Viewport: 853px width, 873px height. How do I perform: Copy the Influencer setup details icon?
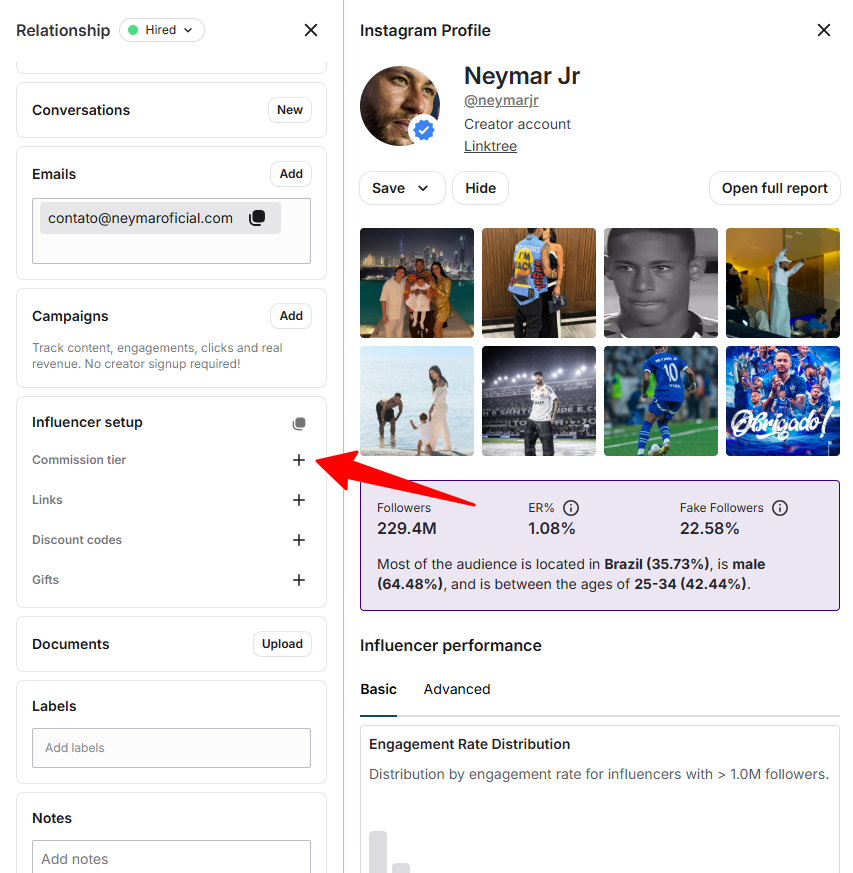[299, 424]
